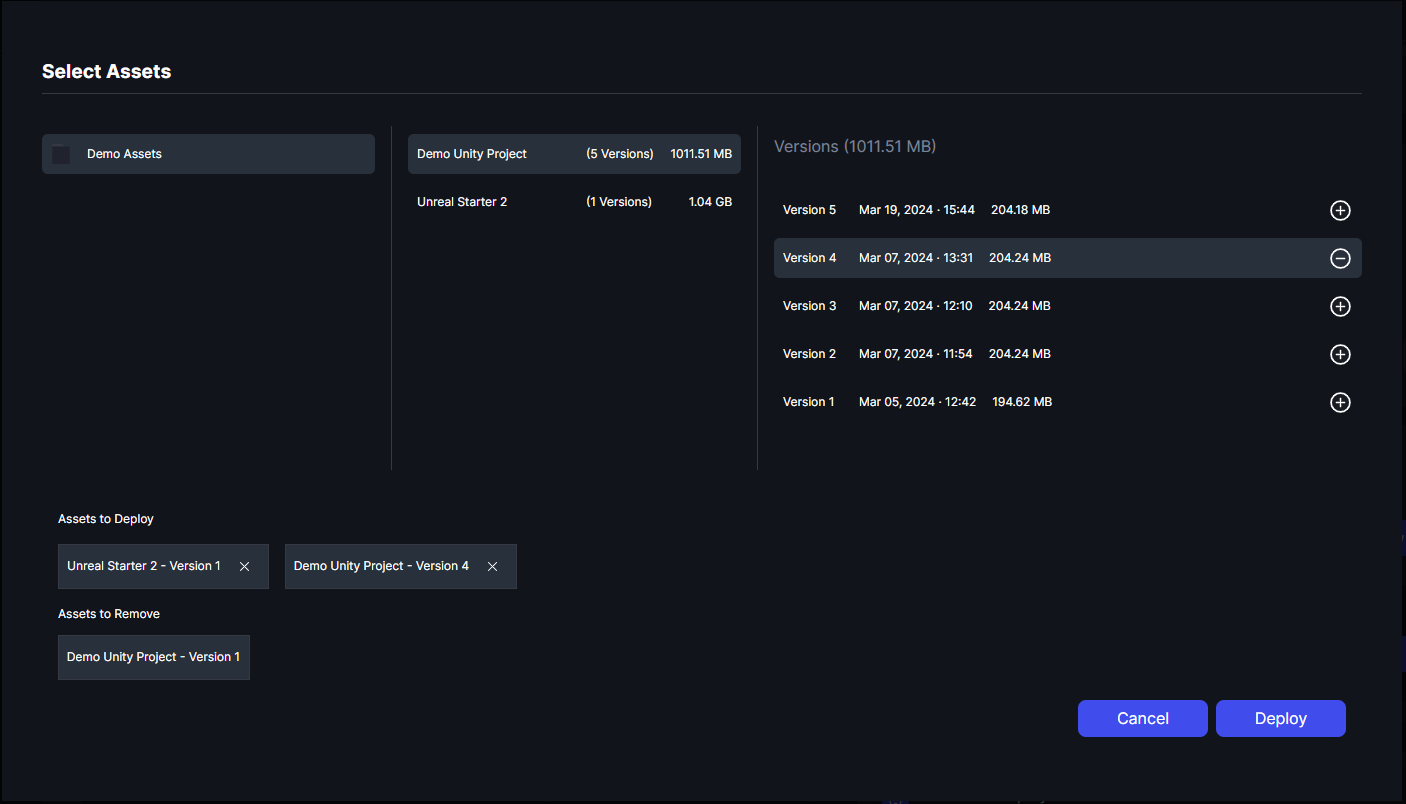Click the Assets to Deploy label
The width and height of the screenshot is (1406, 804).
tap(106, 519)
